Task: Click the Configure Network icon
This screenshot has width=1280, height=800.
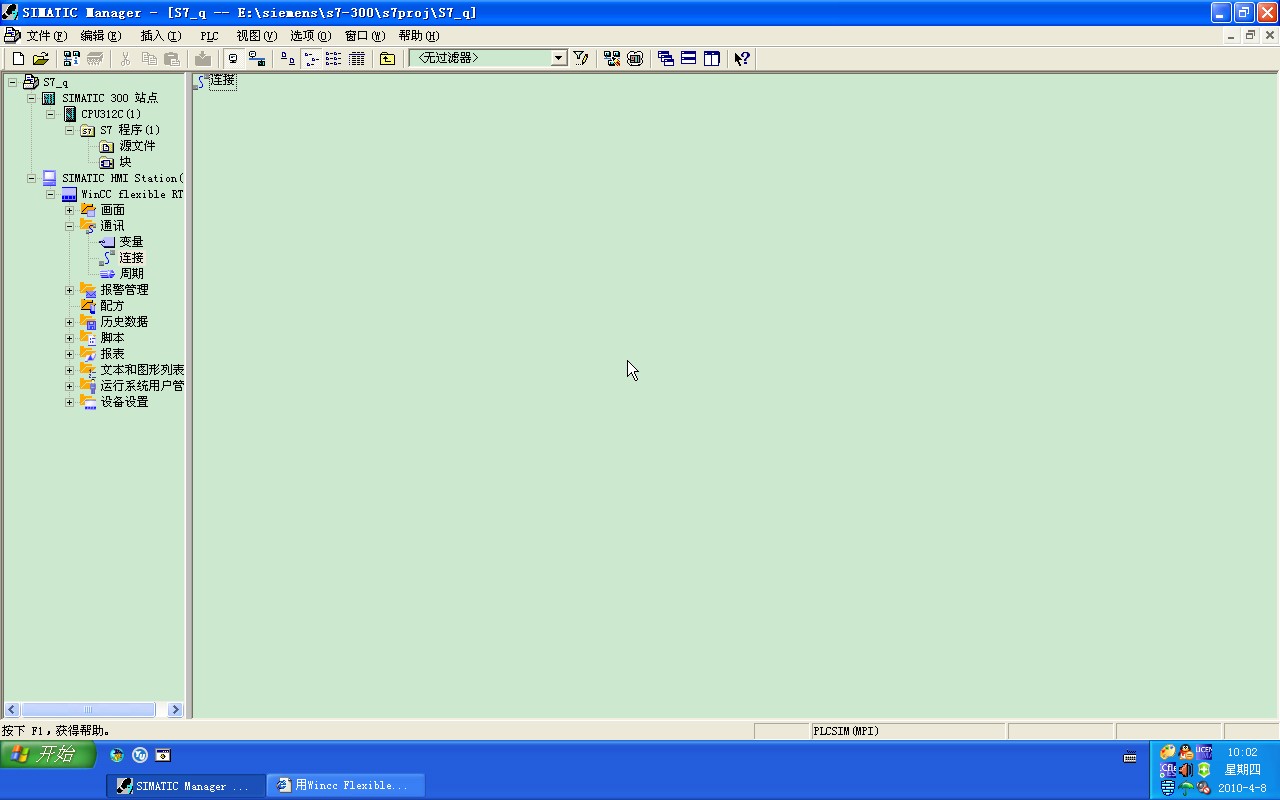Action: [612, 59]
